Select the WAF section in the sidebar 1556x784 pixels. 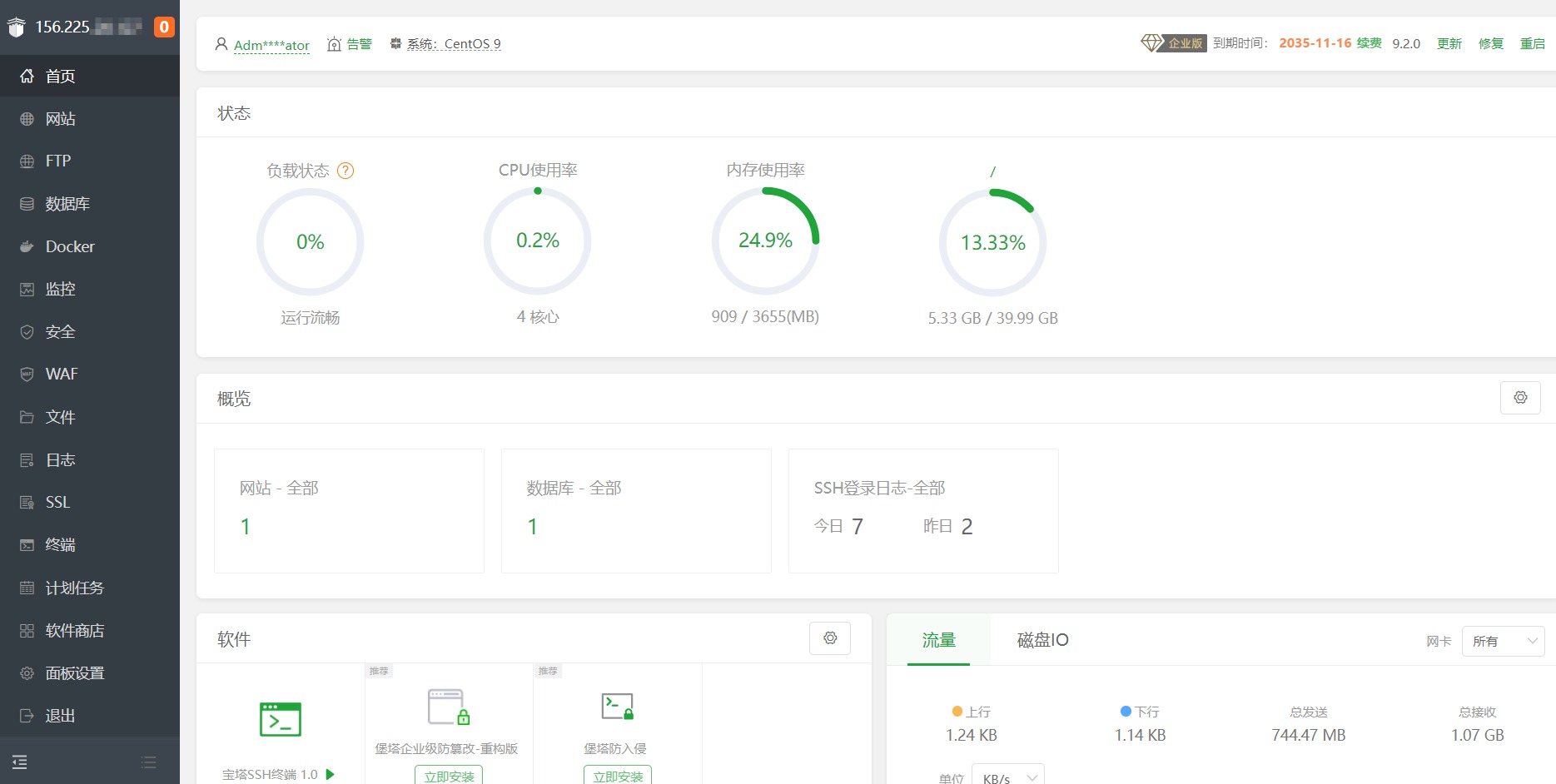click(61, 374)
